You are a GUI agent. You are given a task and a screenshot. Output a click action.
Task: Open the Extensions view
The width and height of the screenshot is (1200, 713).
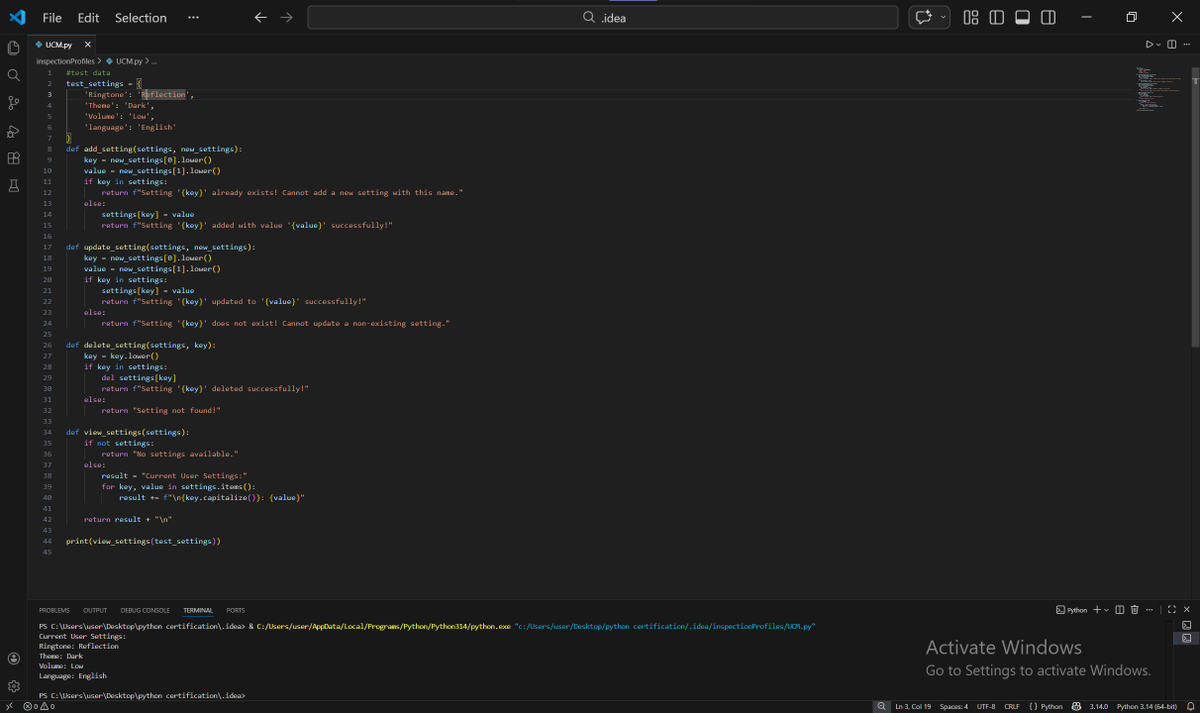point(14,158)
